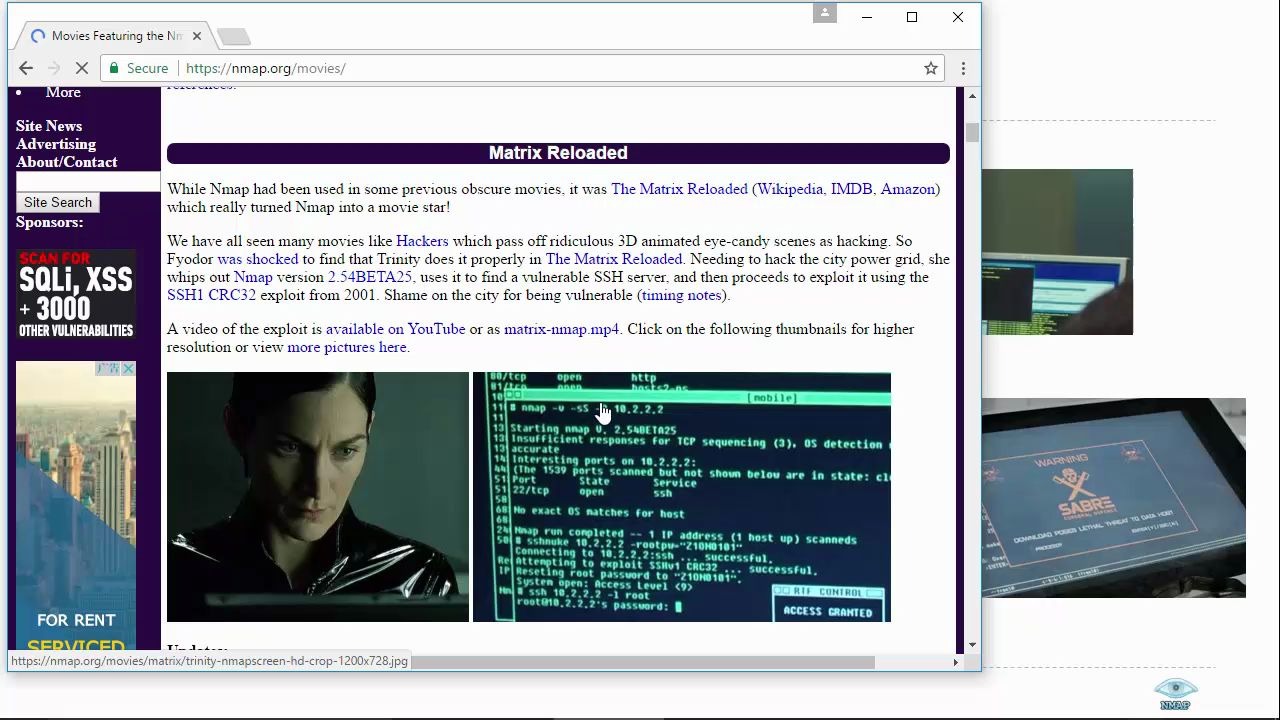This screenshot has width=1280, height=720.
Task: Click the site search text field
Action: pos(88,181)
